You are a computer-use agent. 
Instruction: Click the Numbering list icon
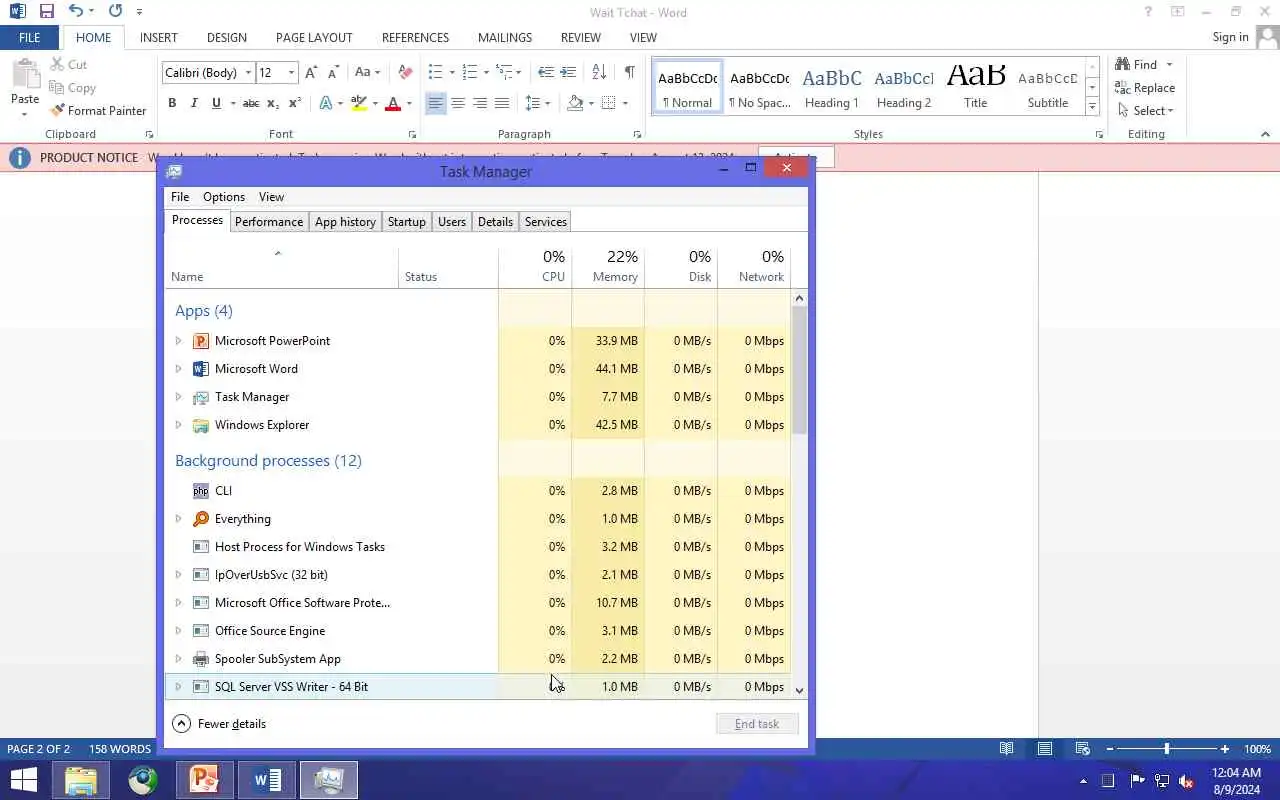tap(469, 72)
